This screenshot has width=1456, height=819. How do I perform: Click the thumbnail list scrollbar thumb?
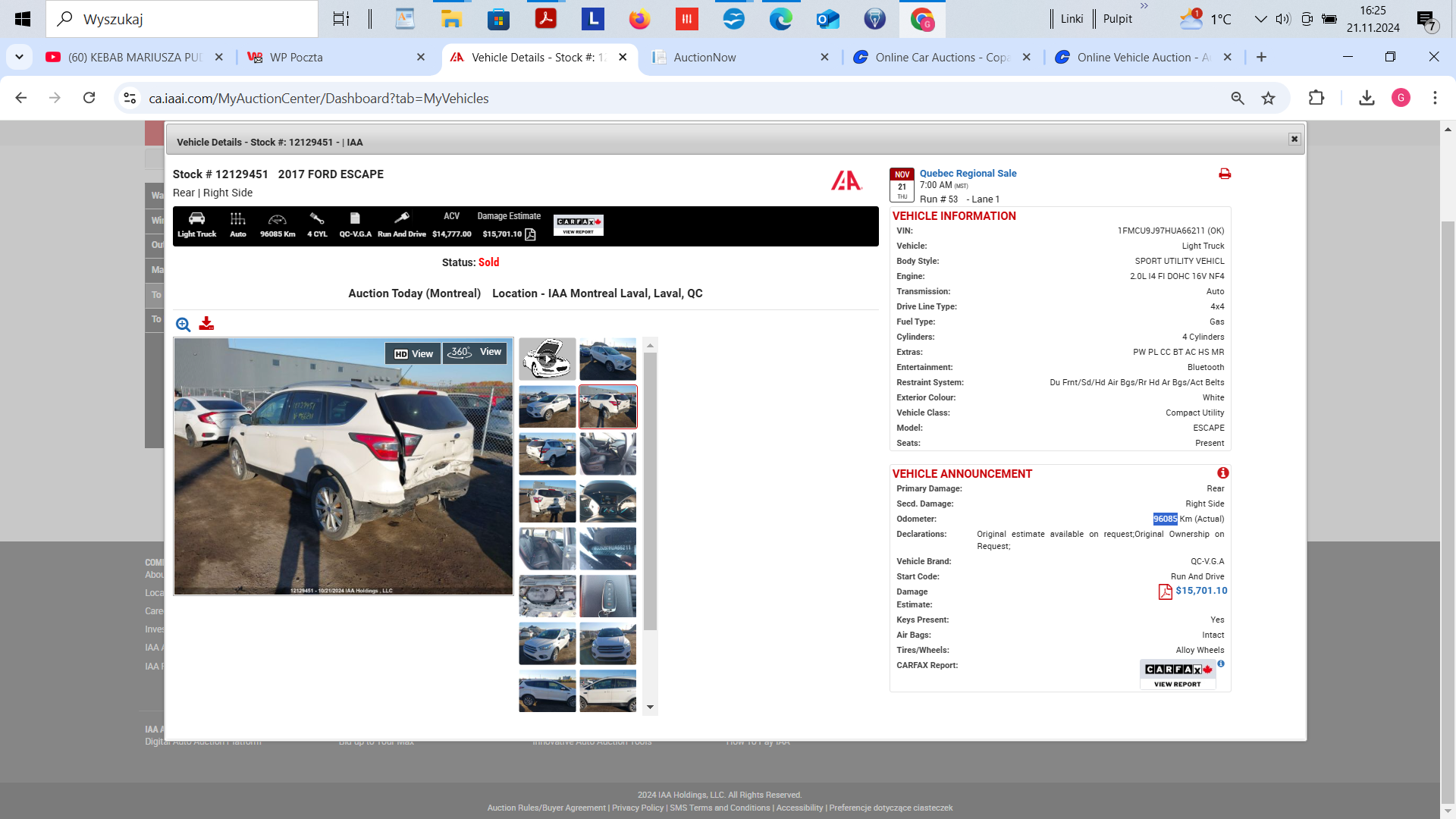(650, 491)
